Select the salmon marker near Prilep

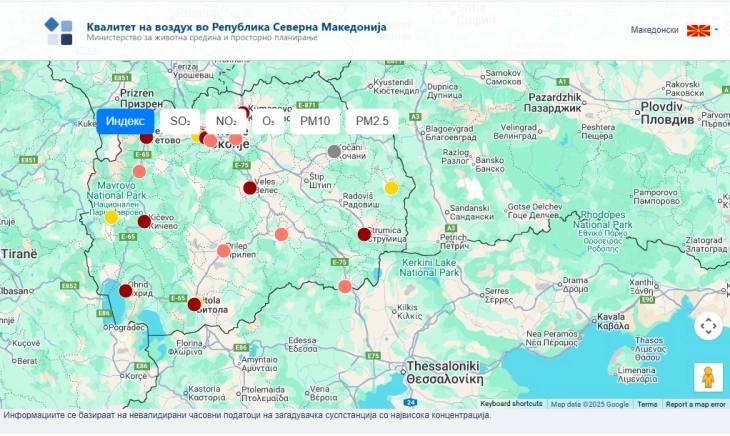tap(224, 251)
